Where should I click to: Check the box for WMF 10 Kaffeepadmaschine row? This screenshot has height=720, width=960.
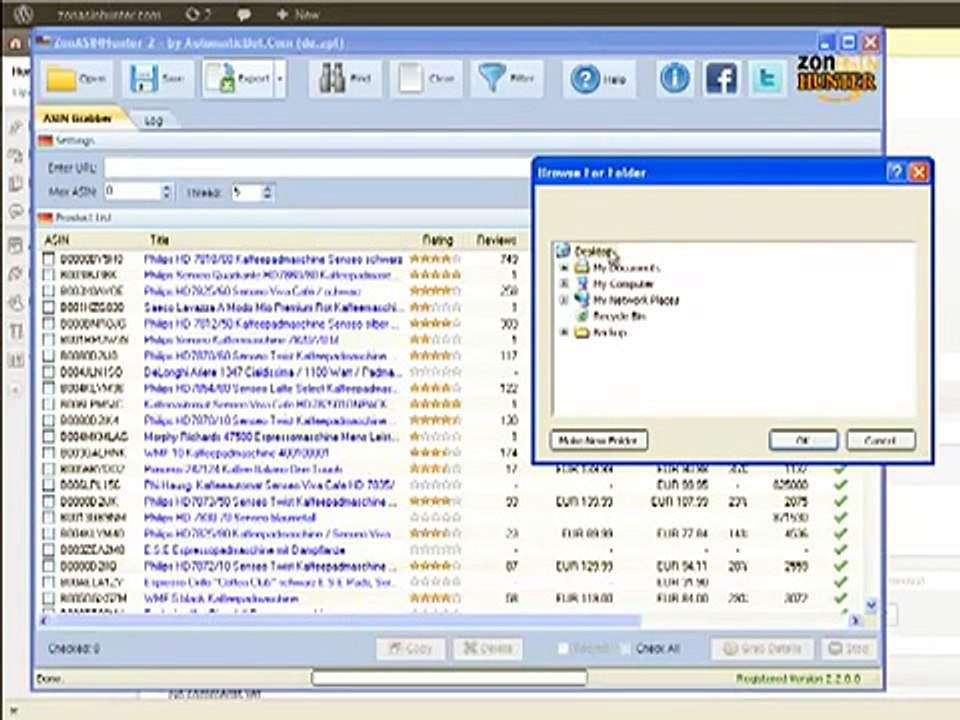[x=48, y=453]
